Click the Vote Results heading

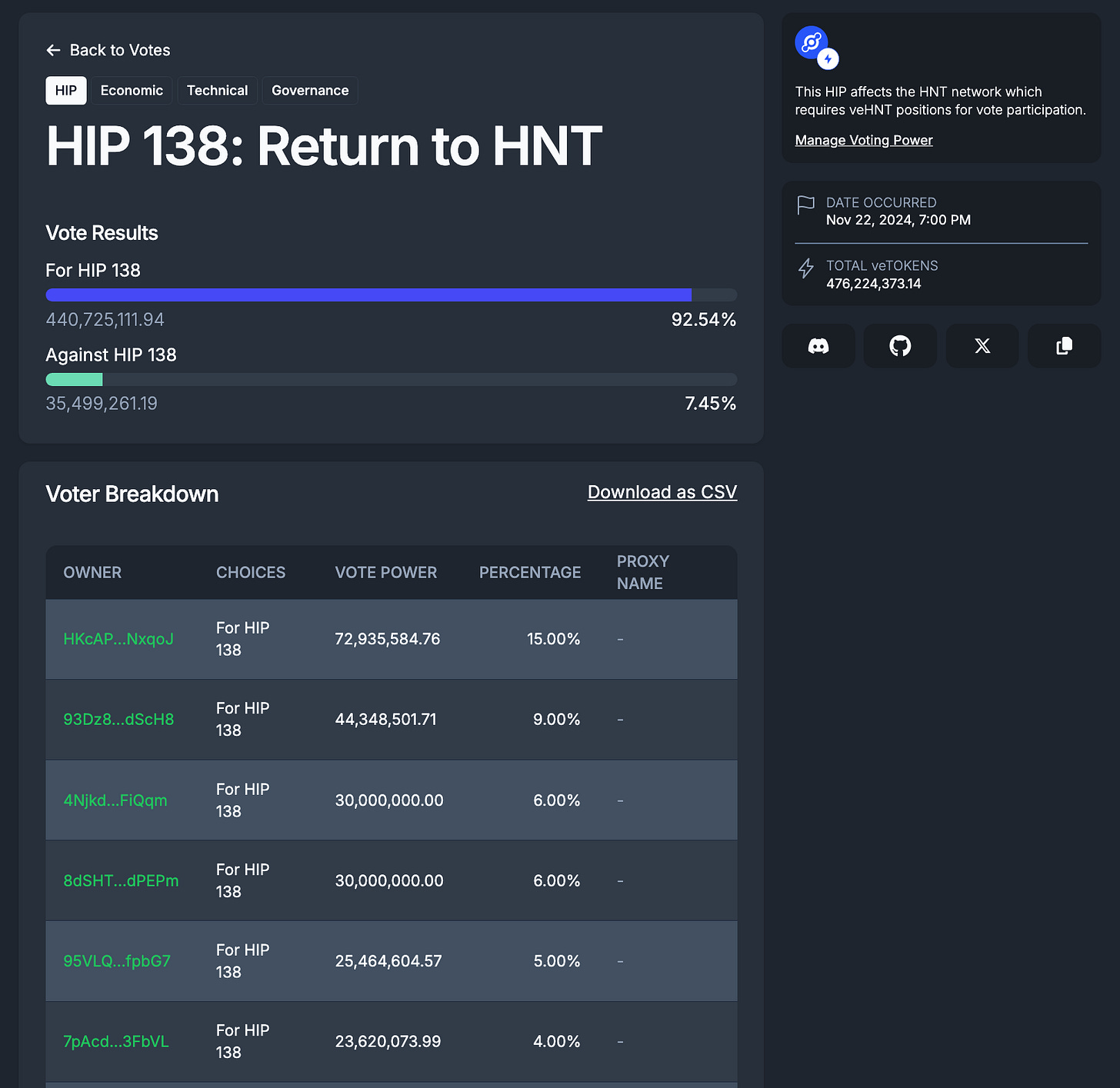(102, 233)
